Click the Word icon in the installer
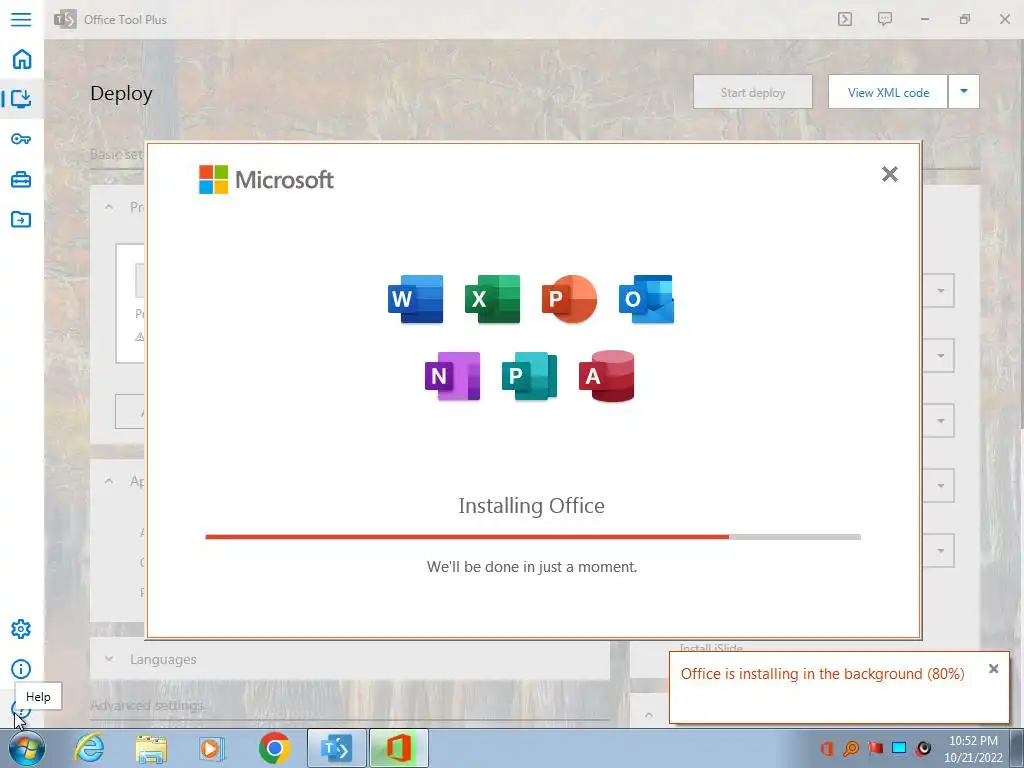Viewport: 1024px width, 768px height. [415, 299]
